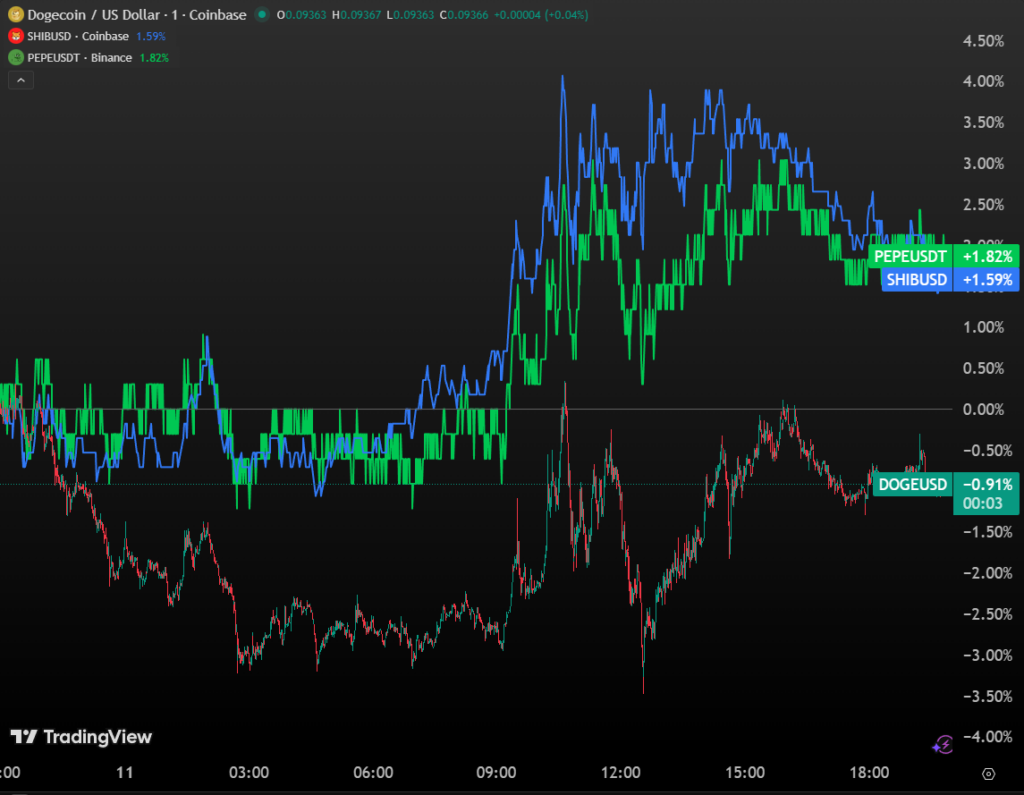This screenshot has width=1024, height=795.
Task: Open chart settings hexagon icon
Action: 988,773
